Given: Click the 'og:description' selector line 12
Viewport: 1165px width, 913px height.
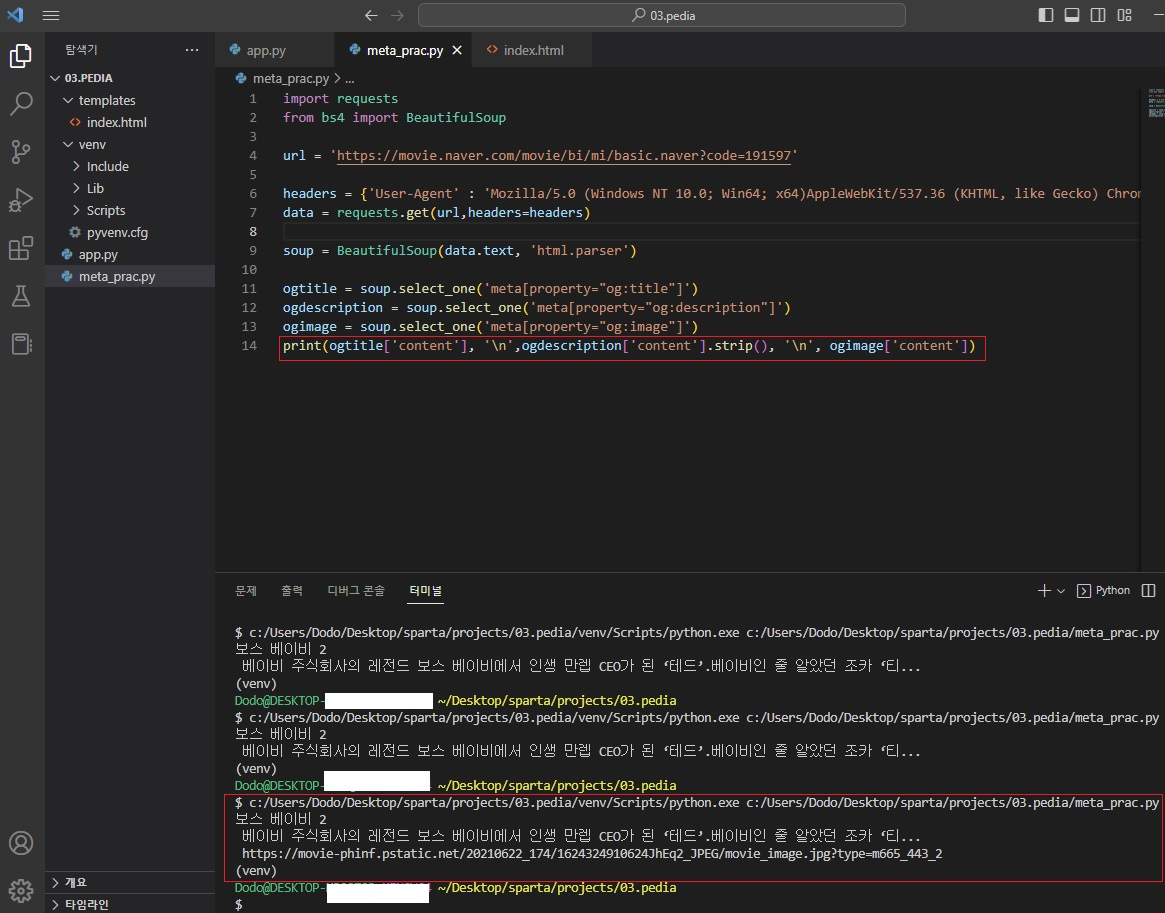Looking at the screenshot, I should click(536, 308).
